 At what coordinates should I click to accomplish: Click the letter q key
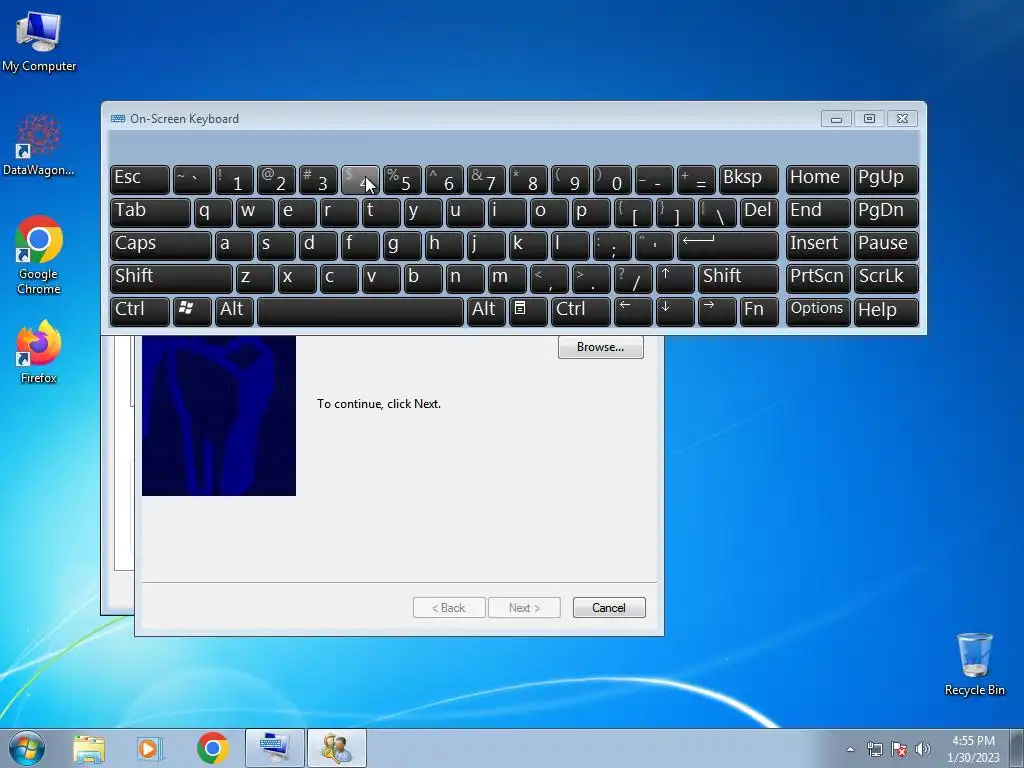tap(214, 212)
